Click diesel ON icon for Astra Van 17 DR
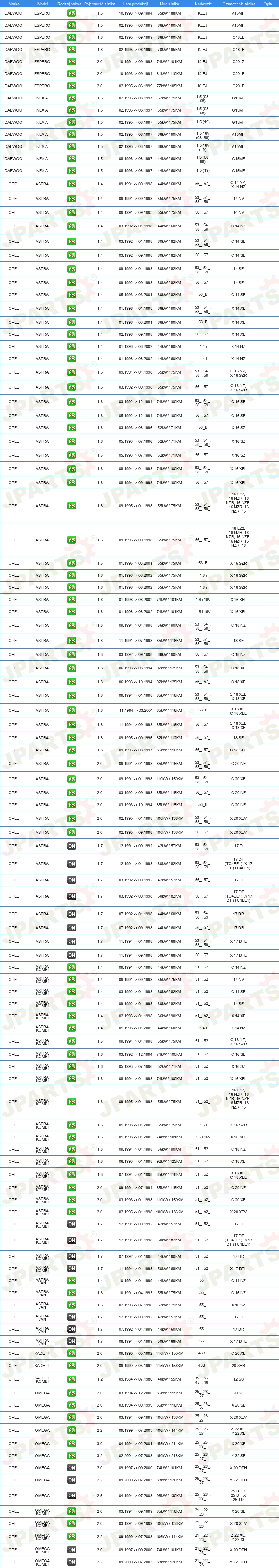Viewport: 279px width, 1568px height. [71, 1329]
